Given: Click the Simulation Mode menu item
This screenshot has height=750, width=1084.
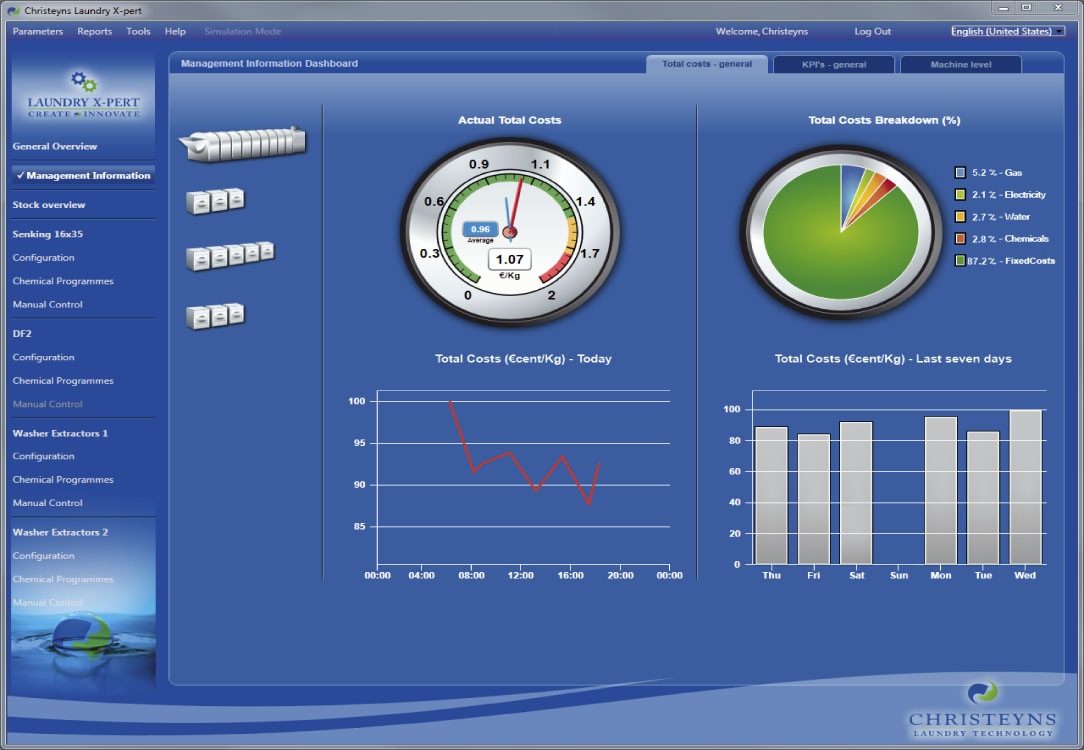Looking at the screenshot, I should coord(243,31).
